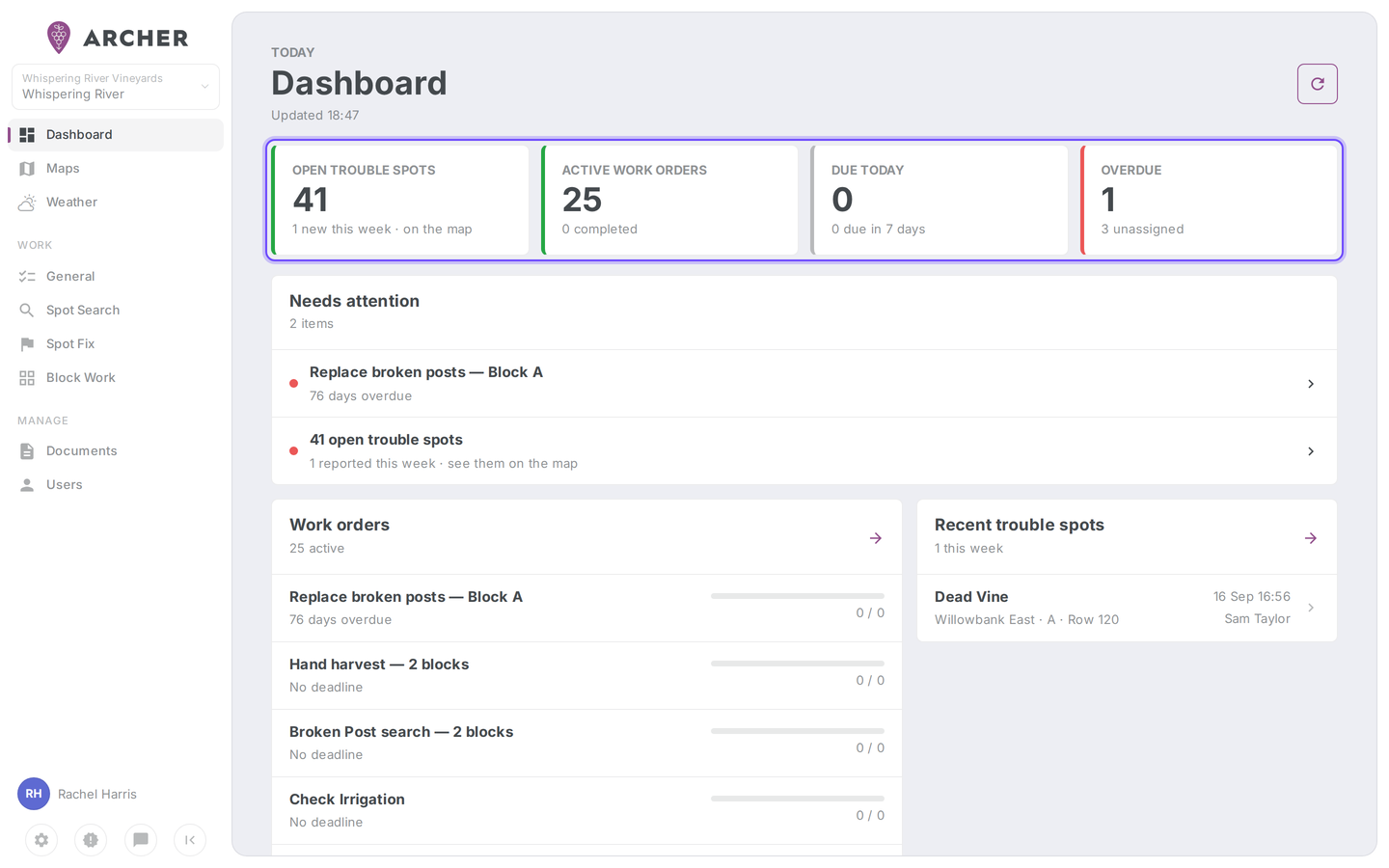Open the Check Irrigation work order
Viewport: 1389px width, 868px height.
(x=586, y=811)
